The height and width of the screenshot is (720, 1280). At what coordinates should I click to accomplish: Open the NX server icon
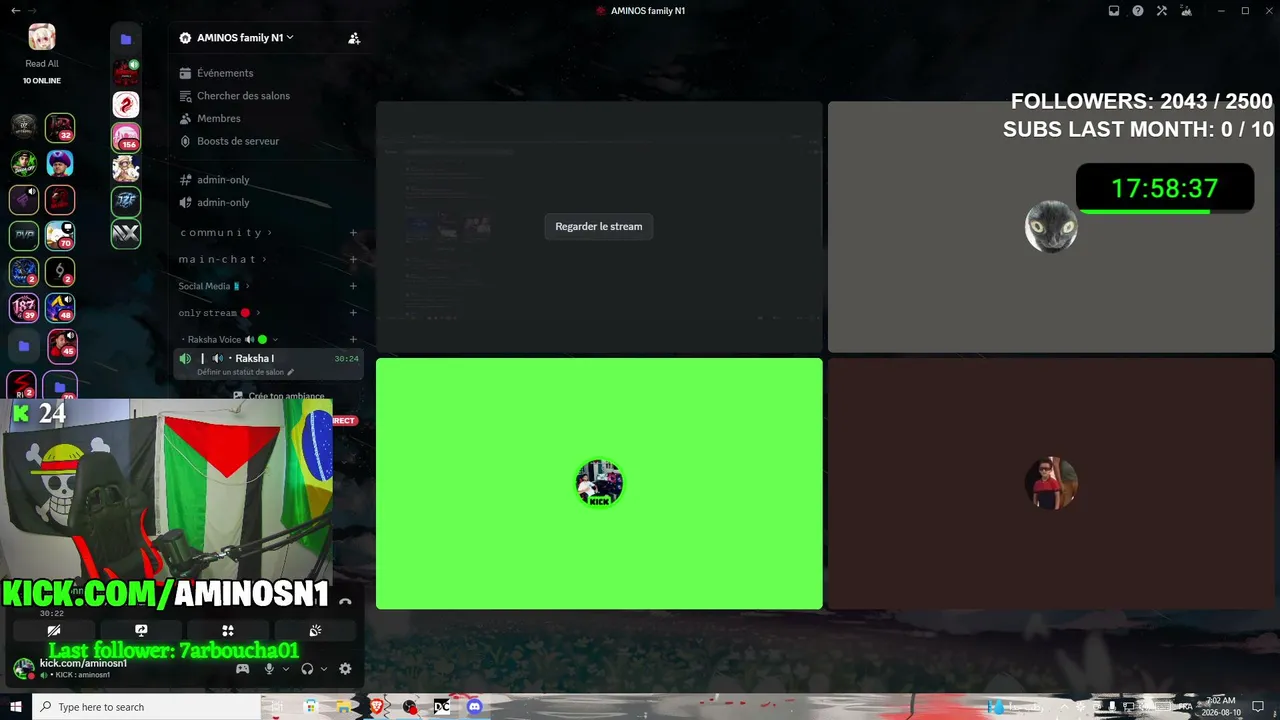[126, 233]
